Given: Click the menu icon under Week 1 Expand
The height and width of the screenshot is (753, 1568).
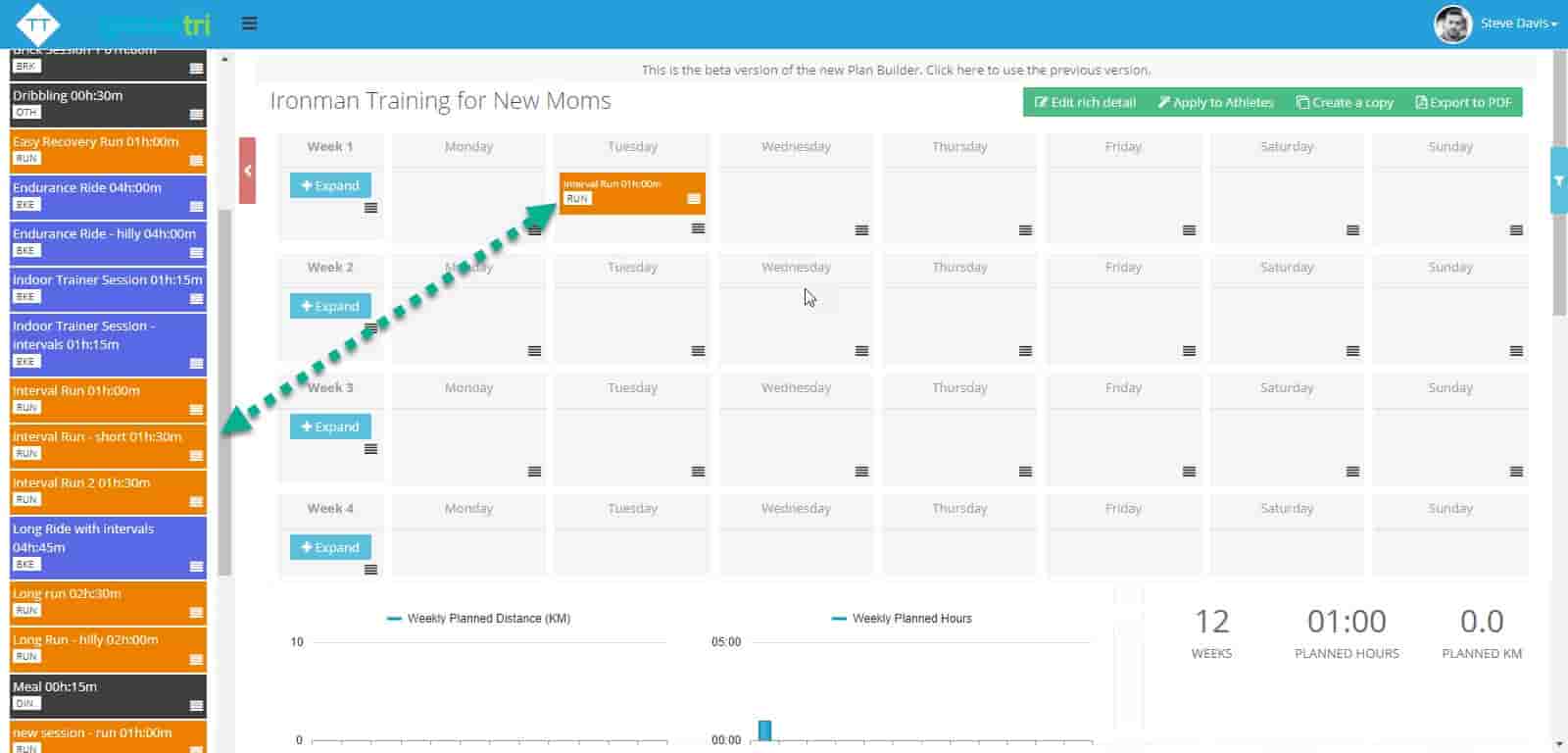Looking at the screenshot, I should tap(370, 208).
